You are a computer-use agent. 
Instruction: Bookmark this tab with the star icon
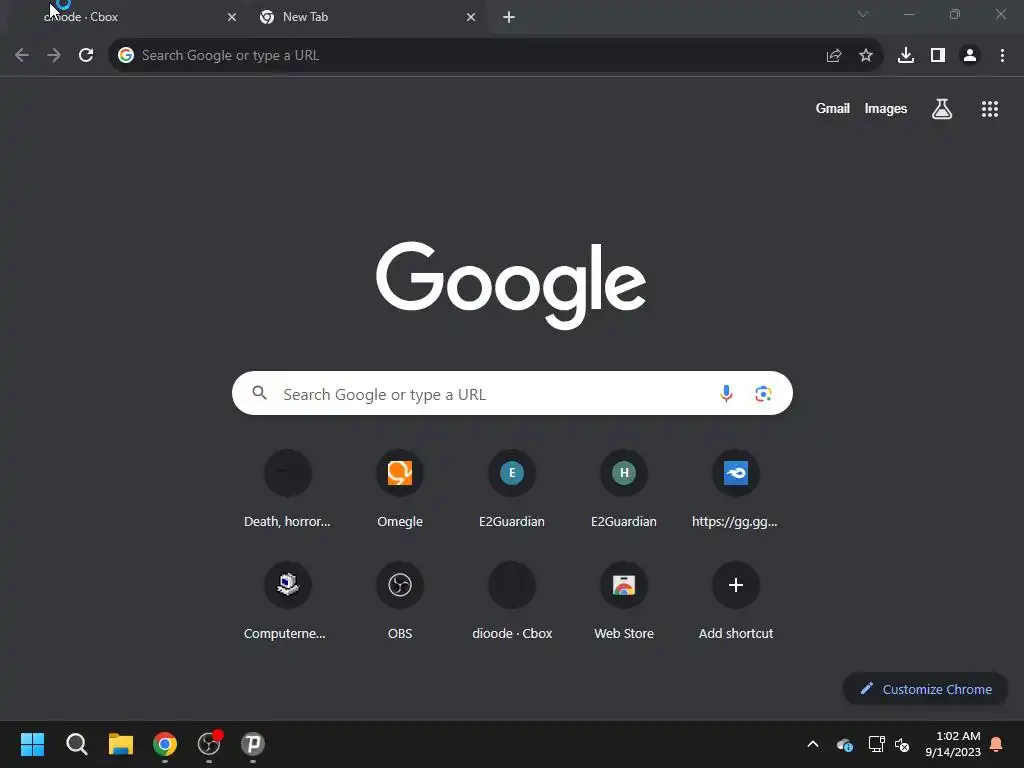pyautogui.click(x=866, y=56)
